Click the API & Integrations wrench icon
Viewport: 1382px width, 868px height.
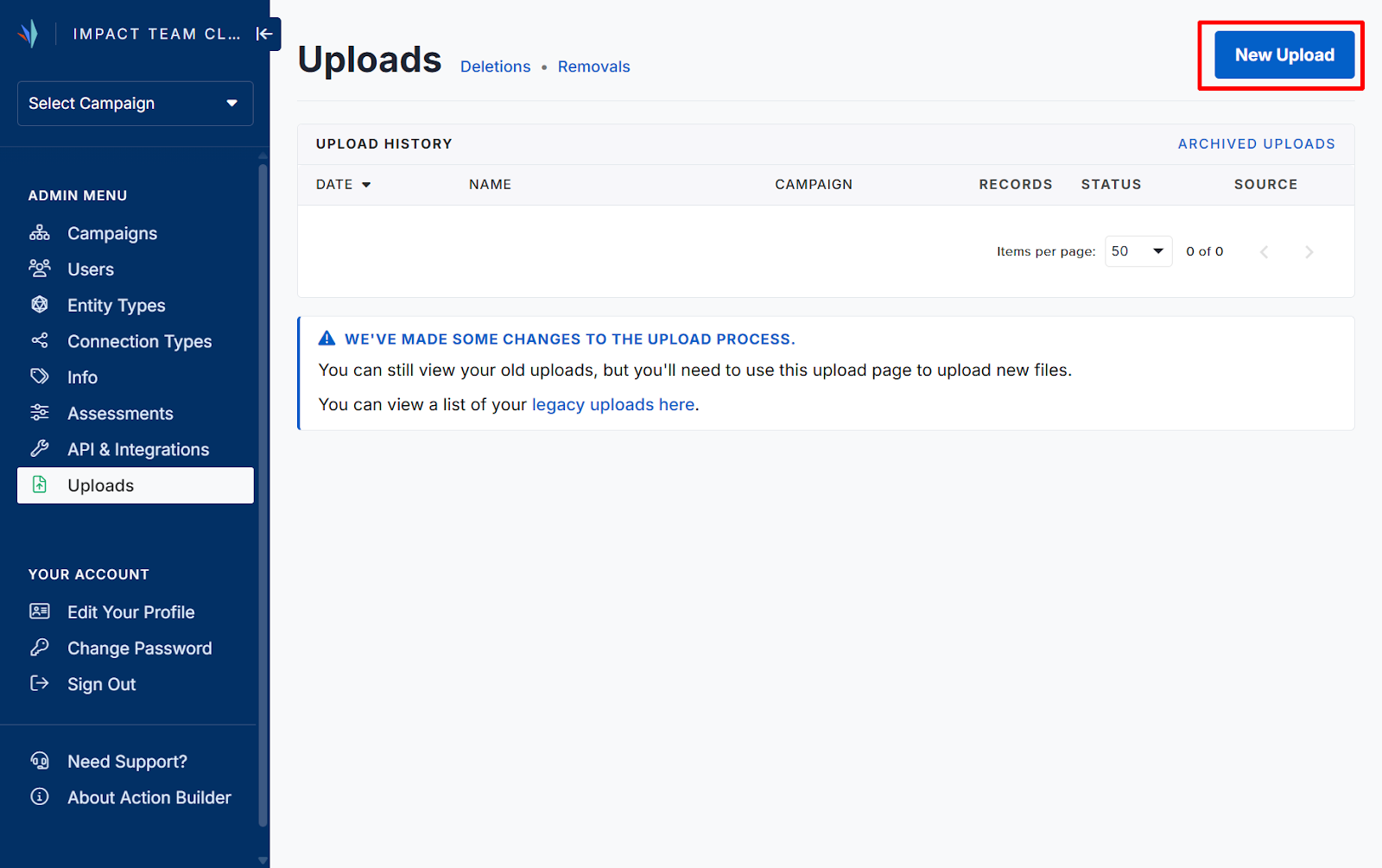(40, 449)
